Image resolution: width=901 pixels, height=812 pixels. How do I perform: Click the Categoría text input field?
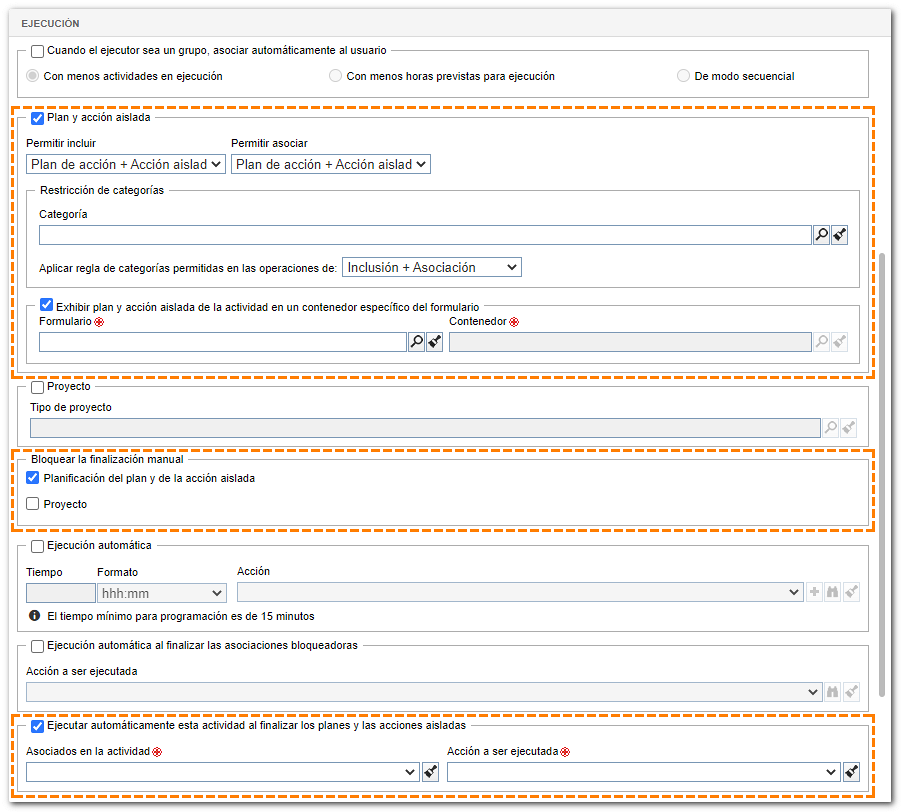(x=425, y=235)
